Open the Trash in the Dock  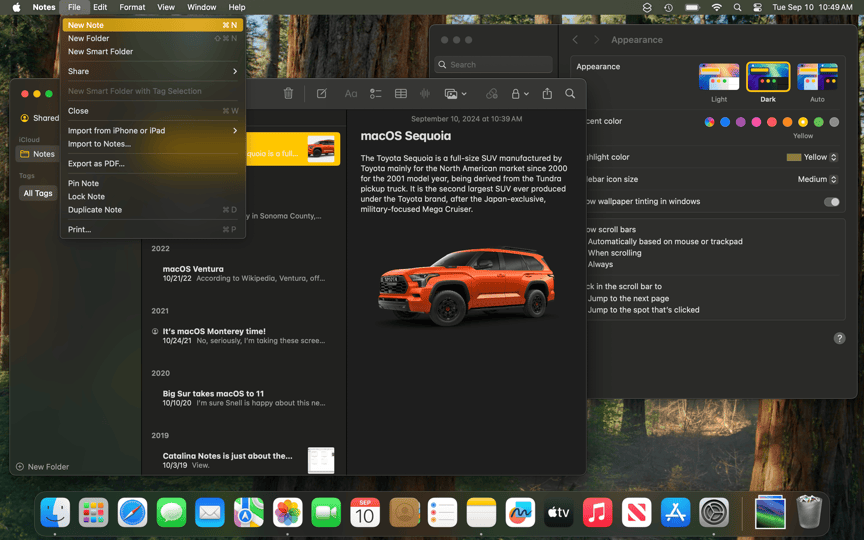point(809,512)
